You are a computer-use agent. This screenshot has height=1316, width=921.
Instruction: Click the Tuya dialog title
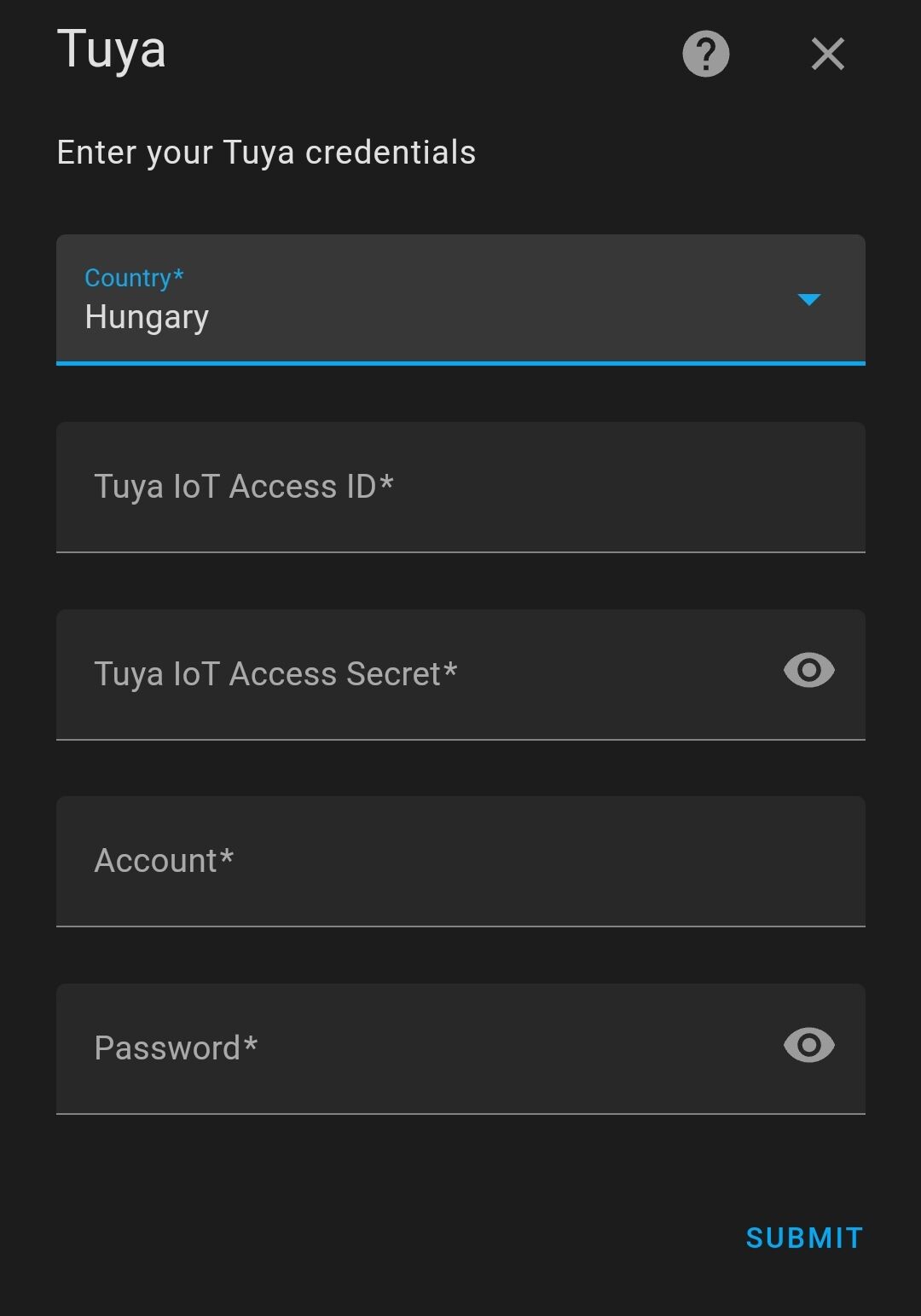[111, 49]
